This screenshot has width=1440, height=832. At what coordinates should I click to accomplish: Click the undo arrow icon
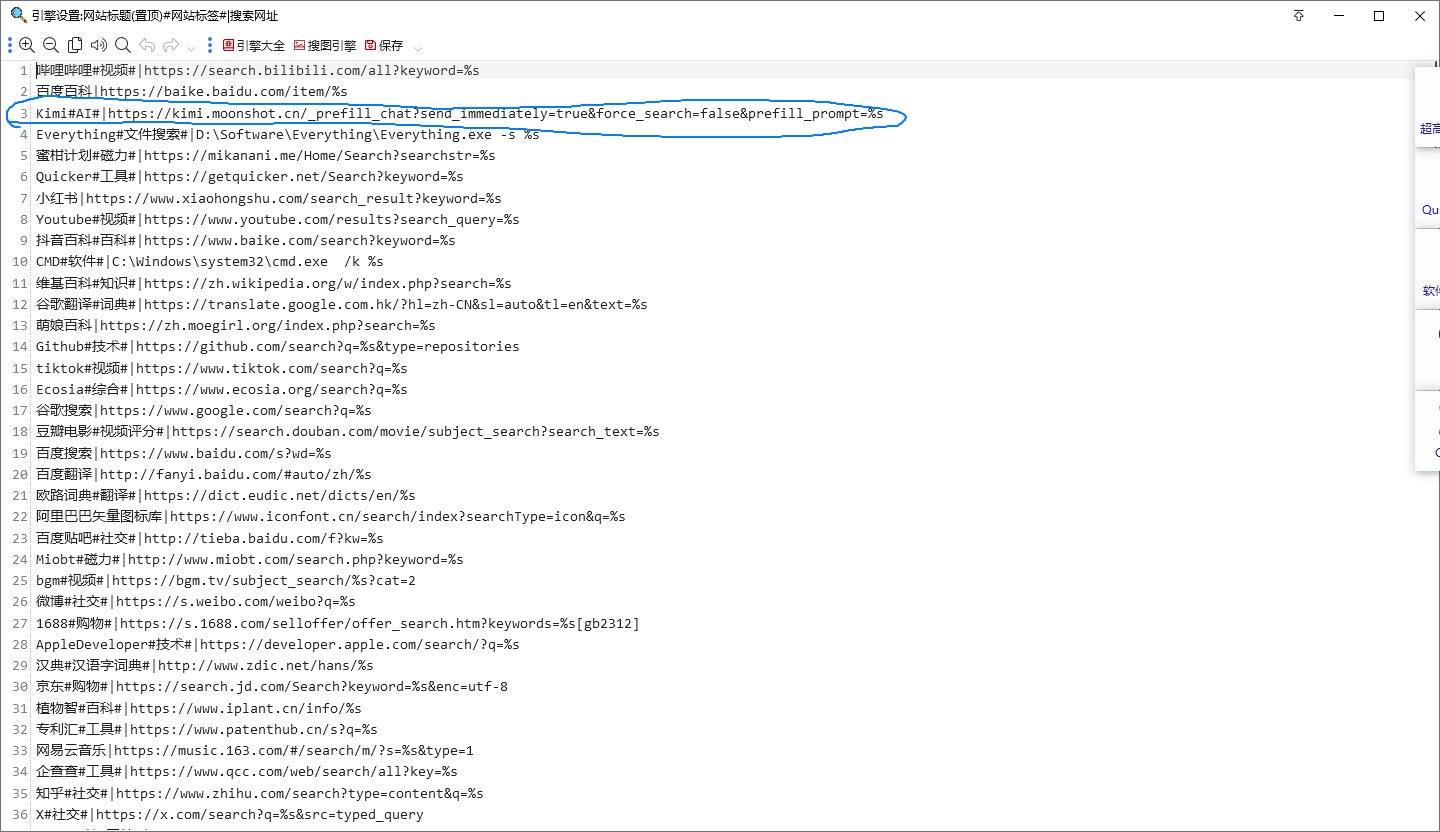(x=147, y=45)
